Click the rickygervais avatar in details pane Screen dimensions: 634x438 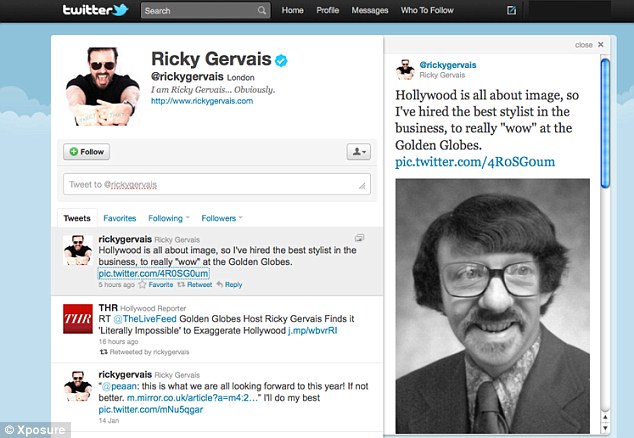(x=405, y=70)
